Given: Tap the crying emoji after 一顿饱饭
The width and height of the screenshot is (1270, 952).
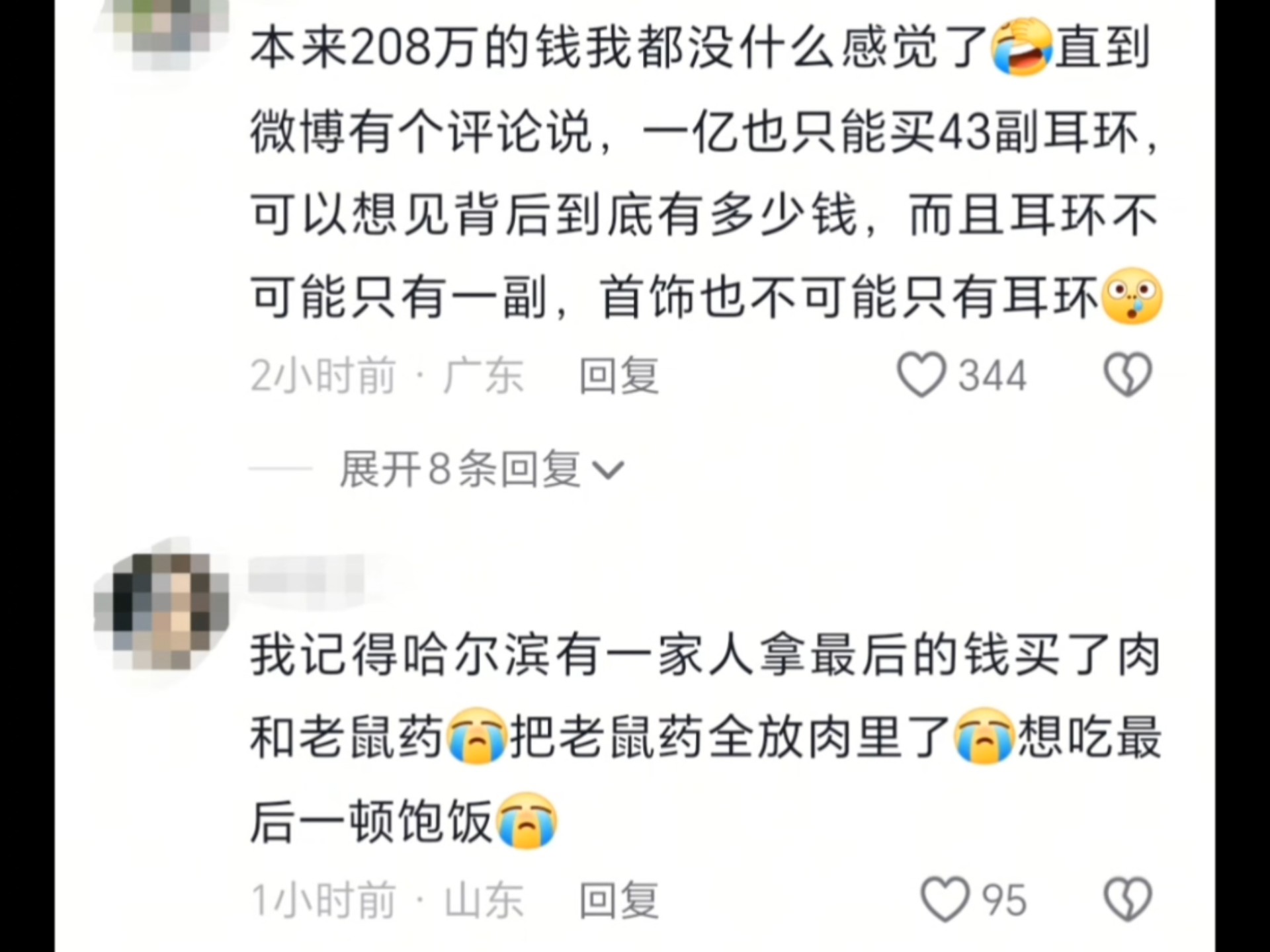Looking at the screenshot, I should click(527, 820).
